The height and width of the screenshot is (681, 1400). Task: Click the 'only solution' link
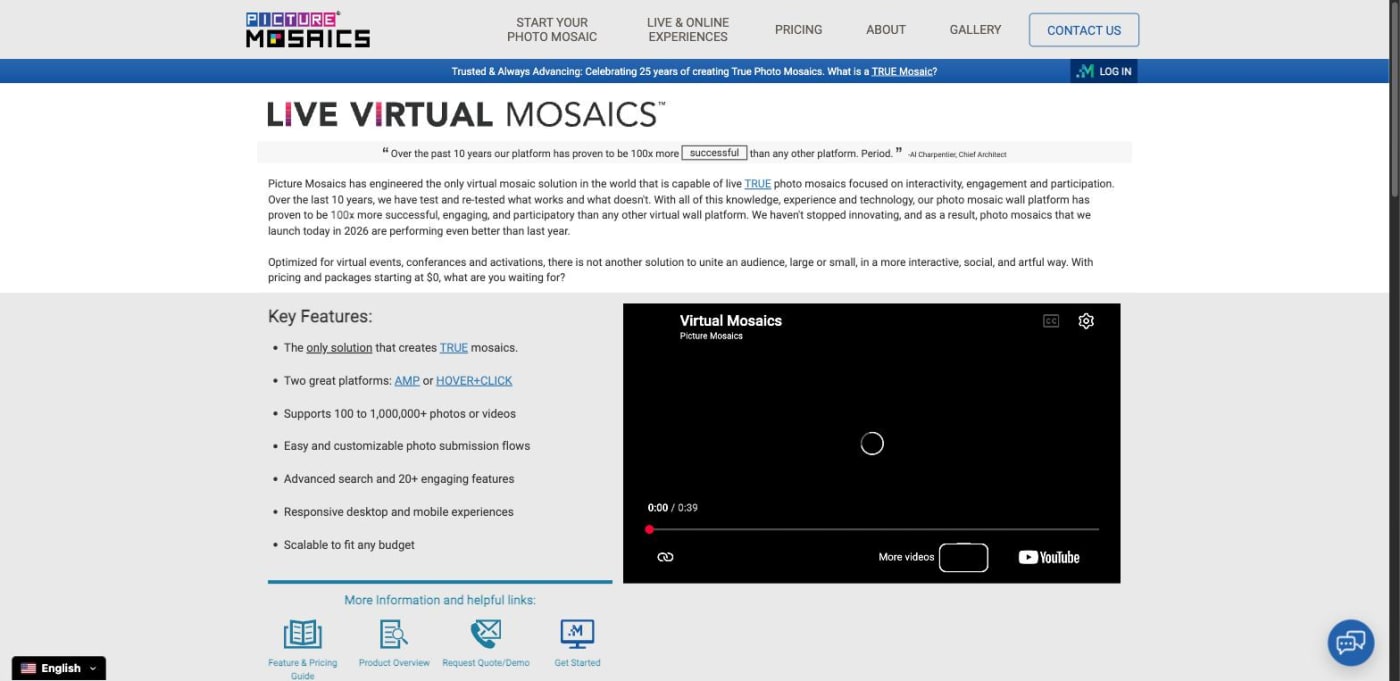[x=339, y=348]
